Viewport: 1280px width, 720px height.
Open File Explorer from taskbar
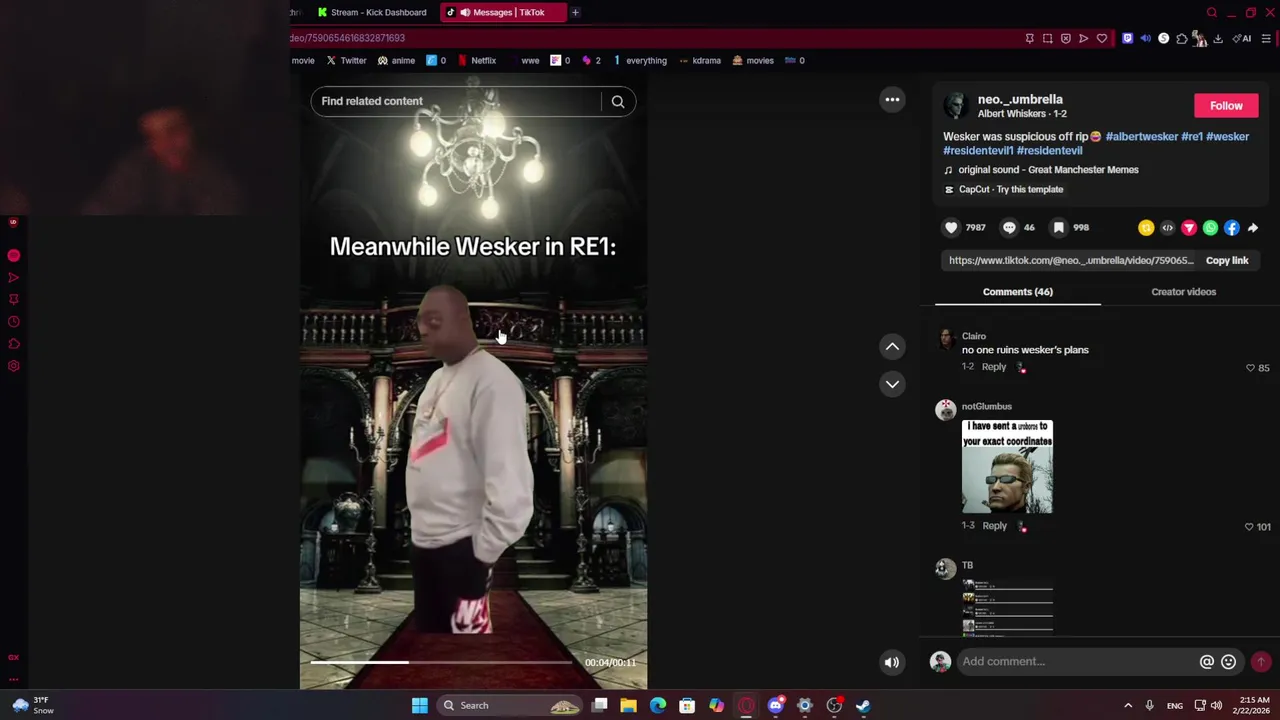point(628,706)
